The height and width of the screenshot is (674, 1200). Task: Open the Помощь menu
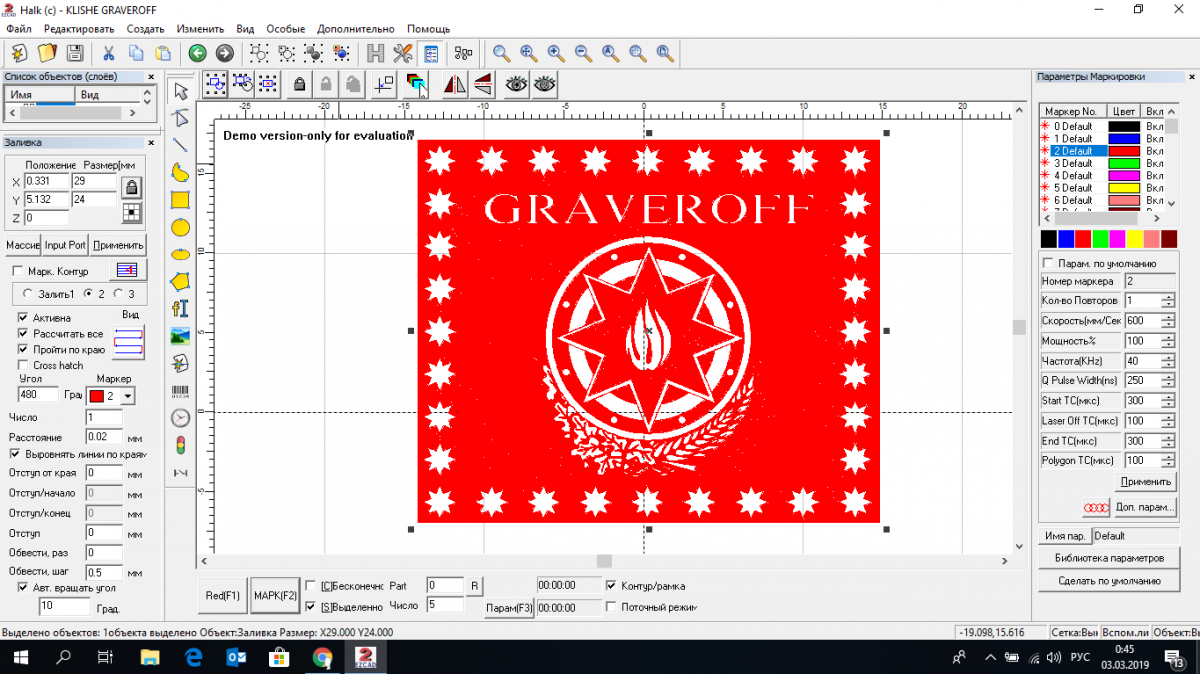click(x=428, y=29)
